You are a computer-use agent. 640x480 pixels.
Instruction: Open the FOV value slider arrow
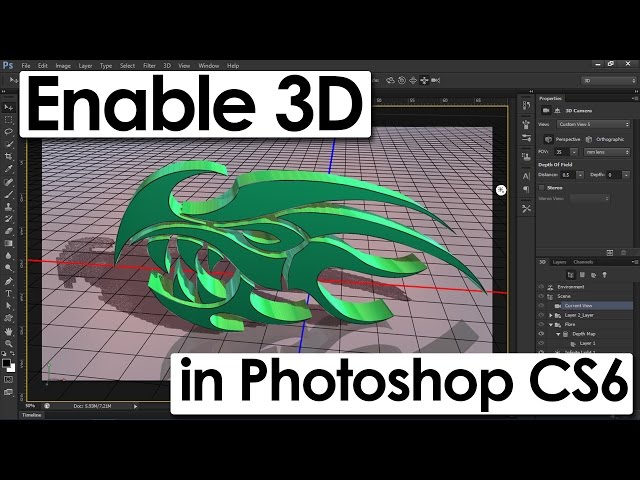[574, 152]
